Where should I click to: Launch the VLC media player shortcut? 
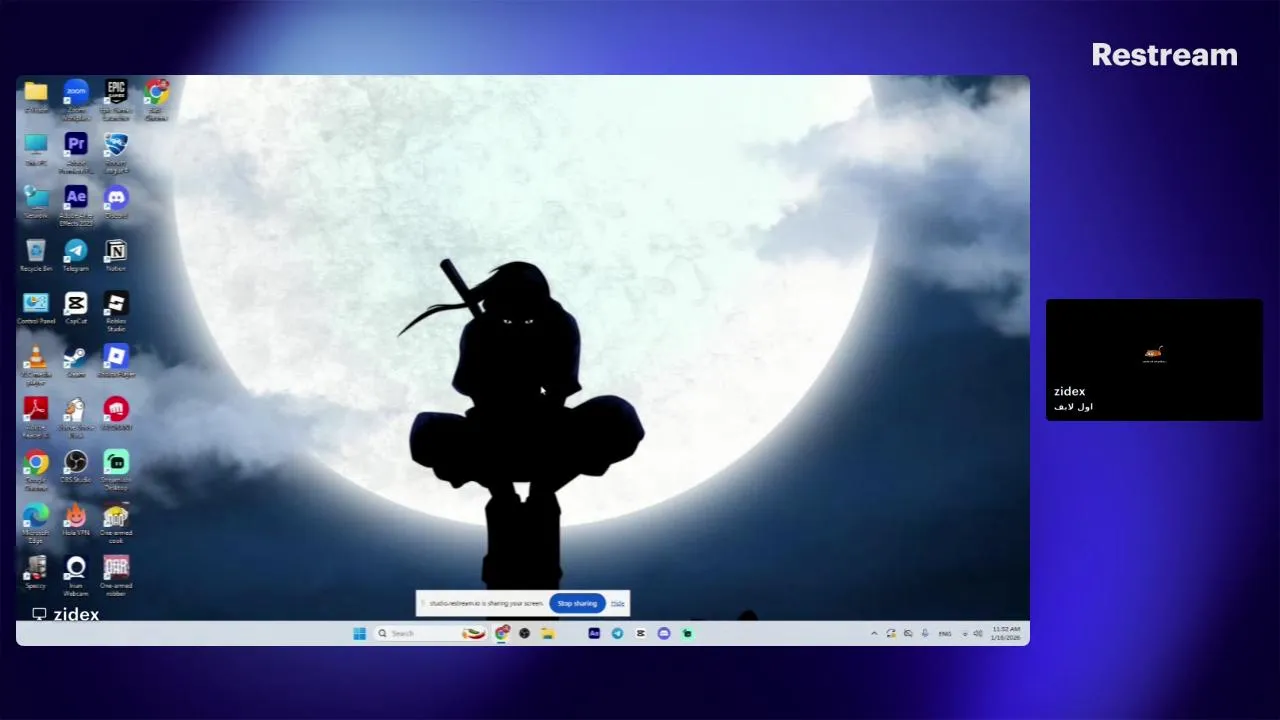(36, 365)
